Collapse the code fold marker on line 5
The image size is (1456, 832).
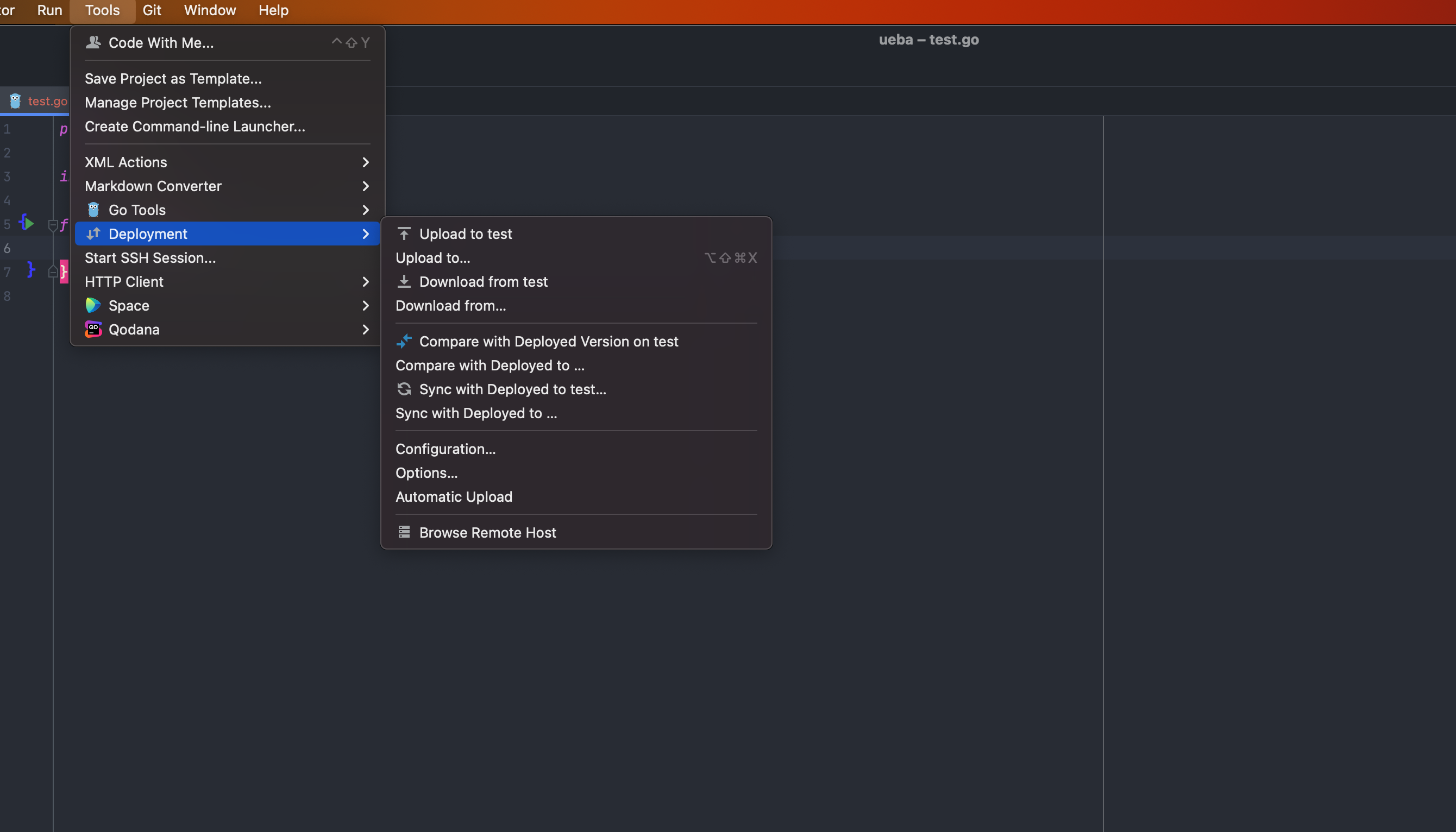(53, 225)
